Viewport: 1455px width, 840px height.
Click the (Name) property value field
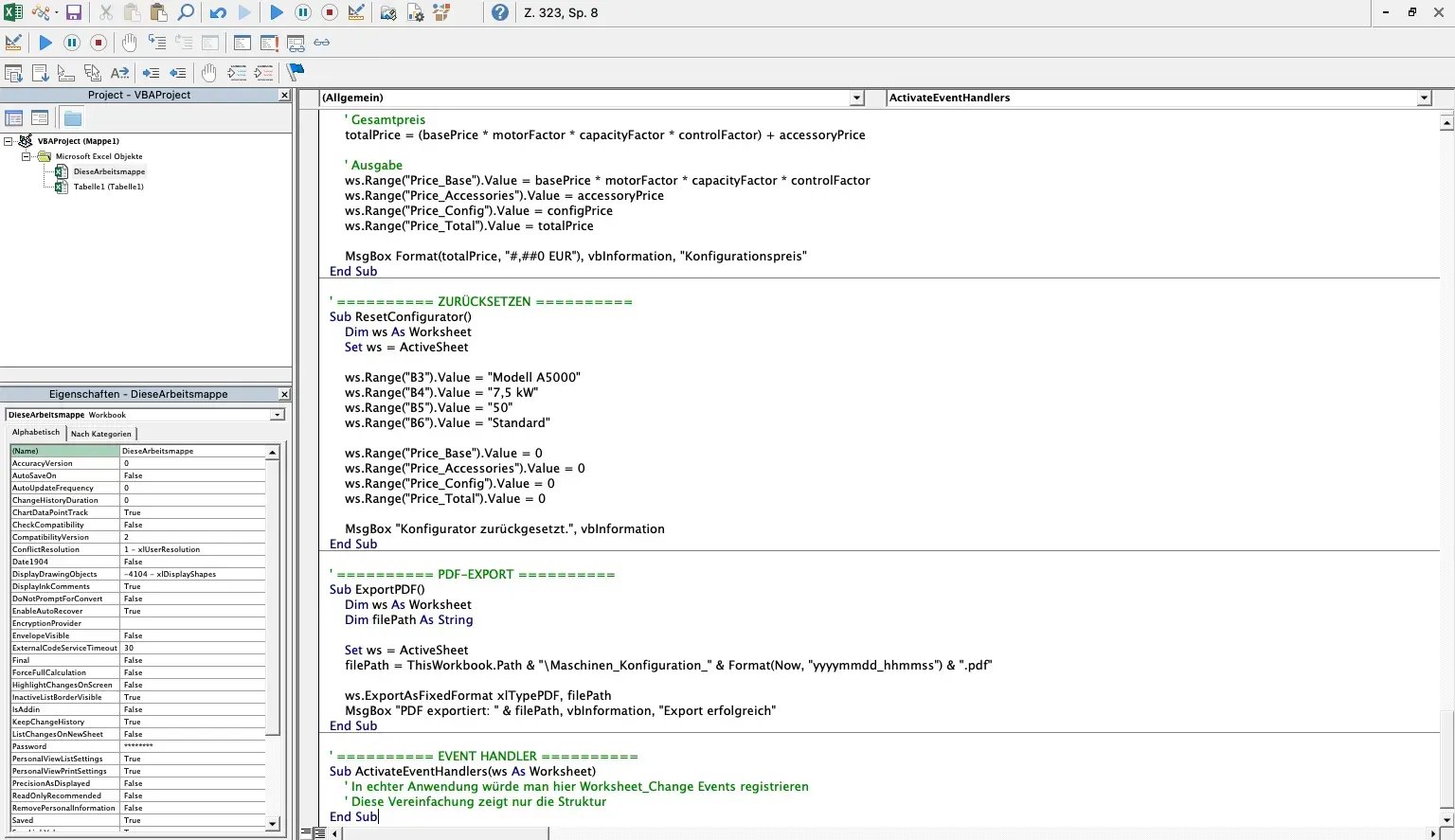[193, 451]
